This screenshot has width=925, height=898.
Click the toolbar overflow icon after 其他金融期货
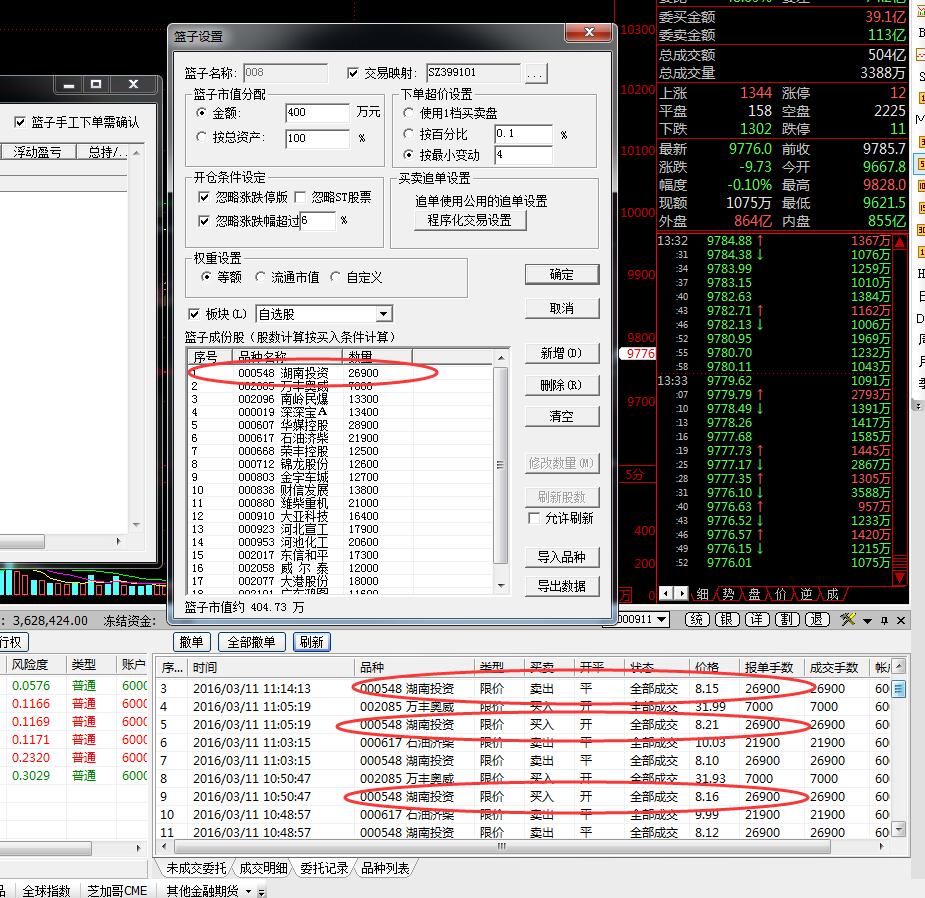pyautogui.click(x=261, y=892)
